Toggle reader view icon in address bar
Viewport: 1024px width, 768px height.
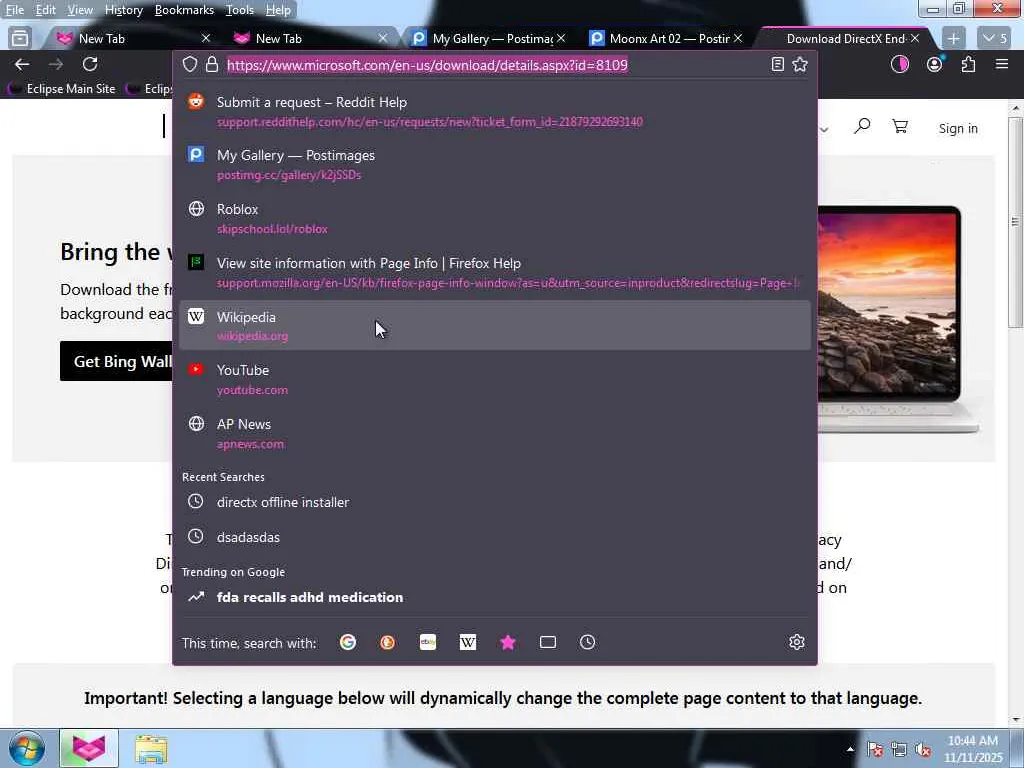point(777,64)
